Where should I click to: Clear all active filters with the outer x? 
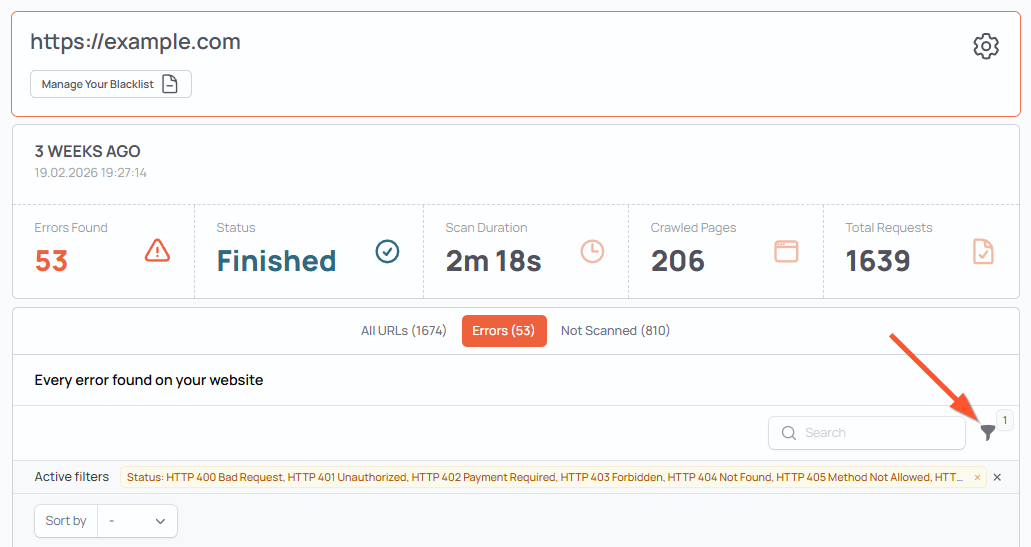(997, 478)
